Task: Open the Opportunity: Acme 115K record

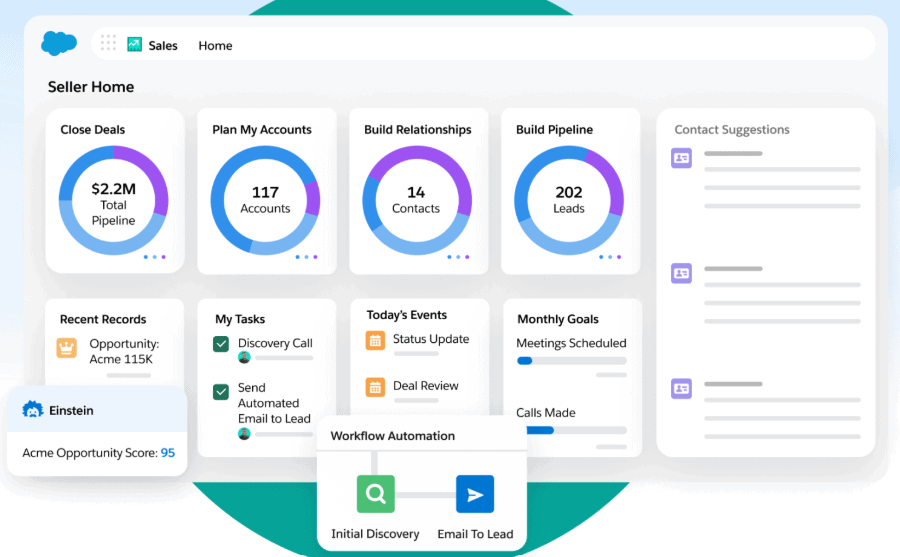Action: pyautogui.click(x=124, y=351)
